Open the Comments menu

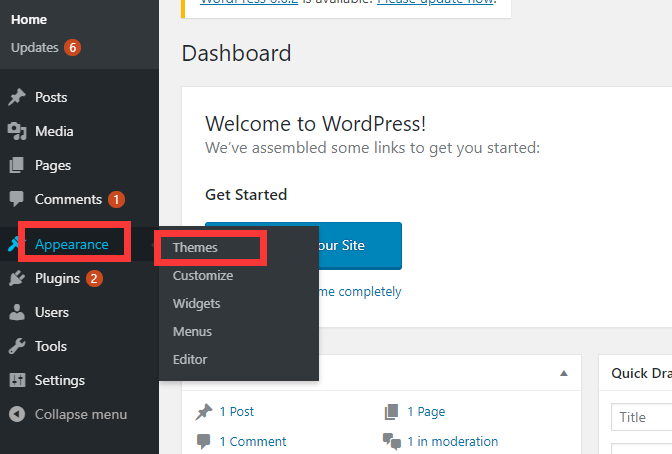point(68,199)
